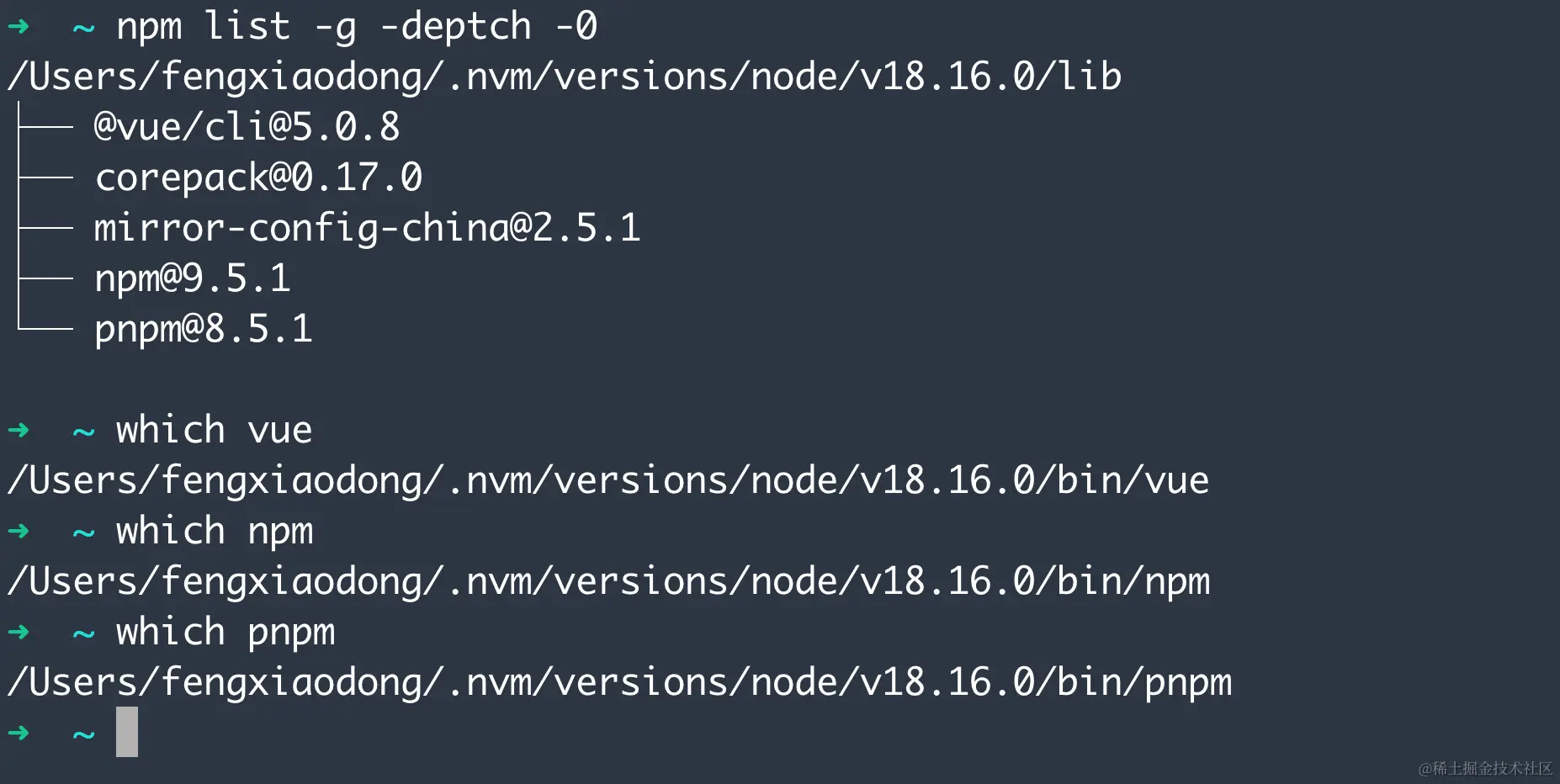This screenshot has width=1560, height=784.
Task: Click the bin/npm path output
Action: pos(608,581)
